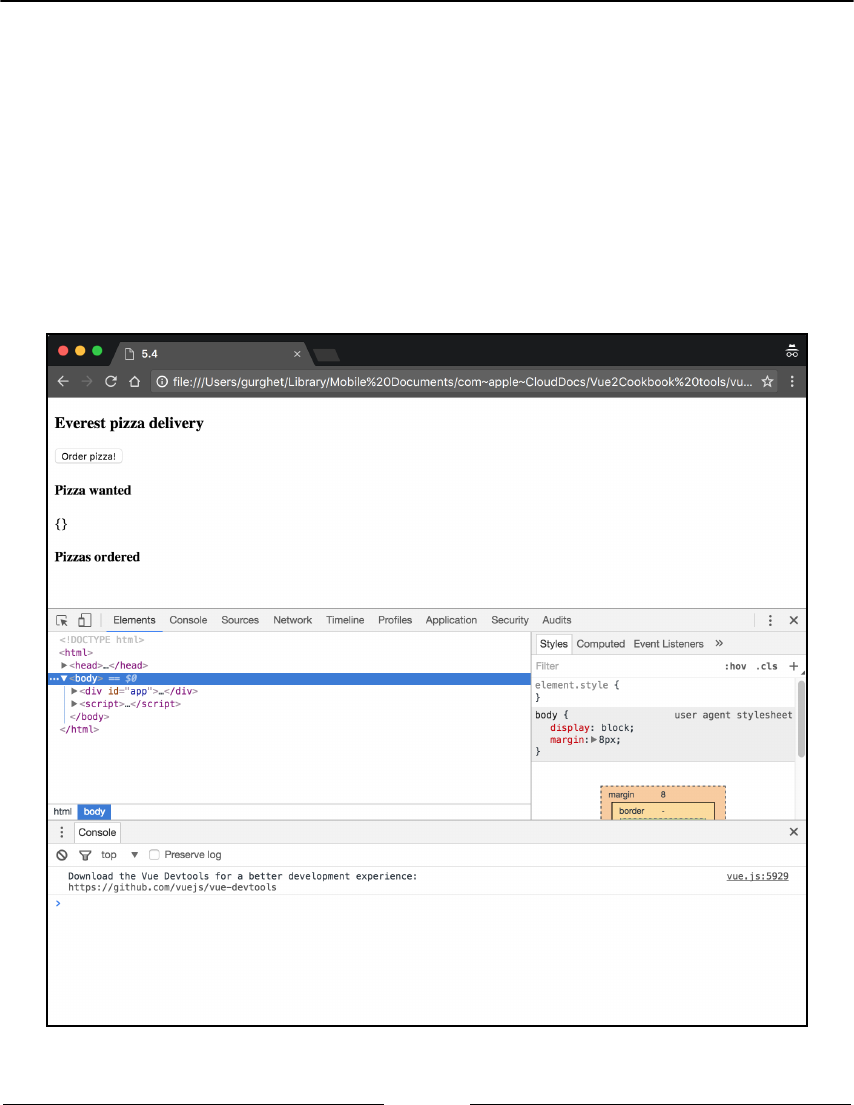Open the Profiles tab

coord(395,620)
